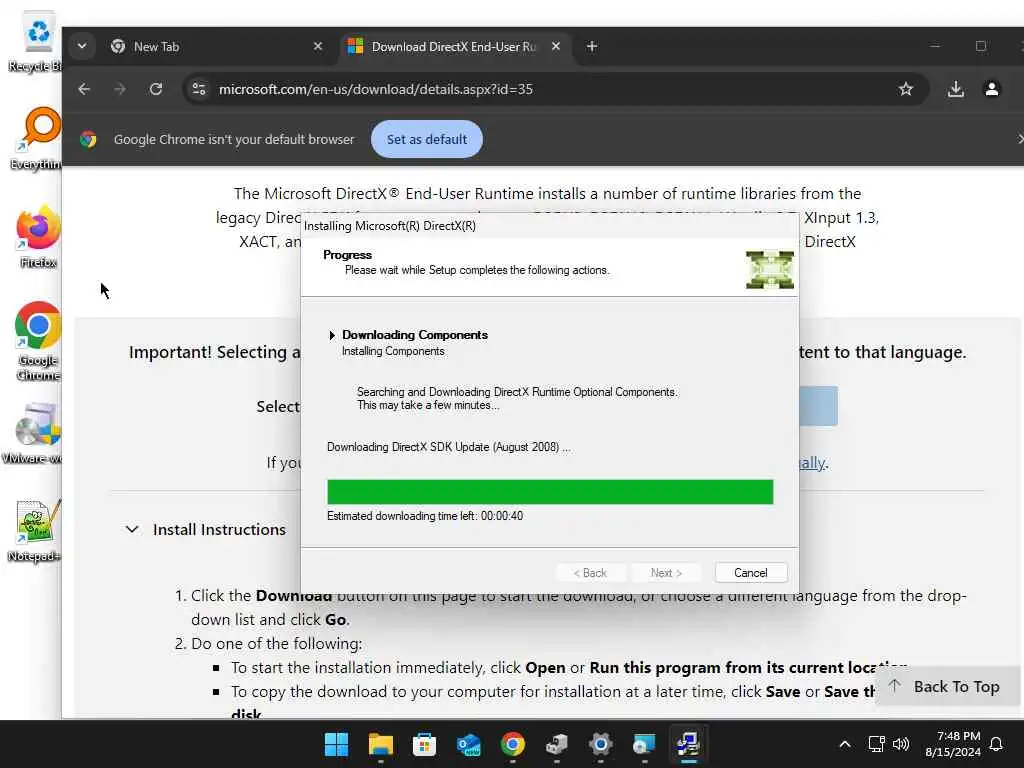Viewport: 1024px width, 768px height.
Task: Click the DirectX setup taskbar icon
Action: coord(688,744)
